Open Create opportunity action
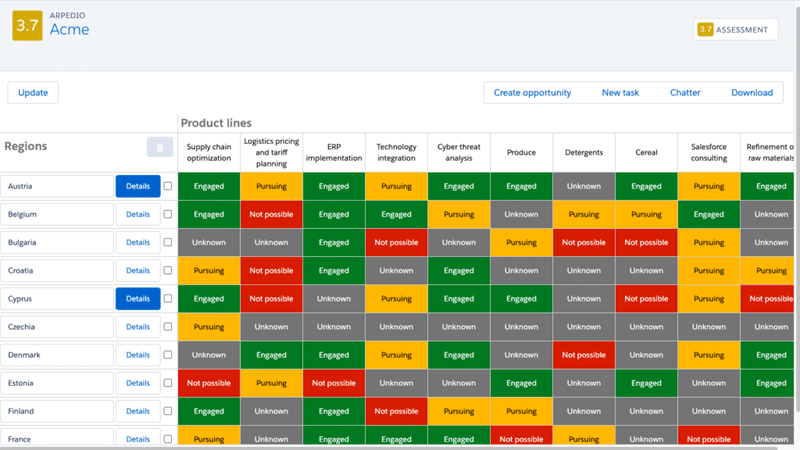This screenshot has width=800, height=450. click(x=532, y=92)
